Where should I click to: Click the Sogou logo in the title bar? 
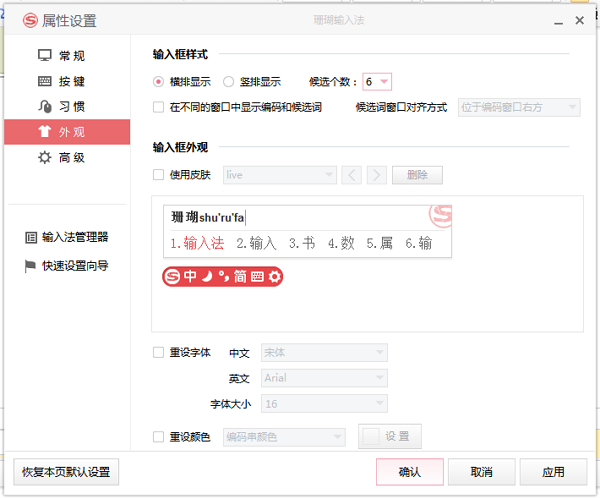pos(30,20)
